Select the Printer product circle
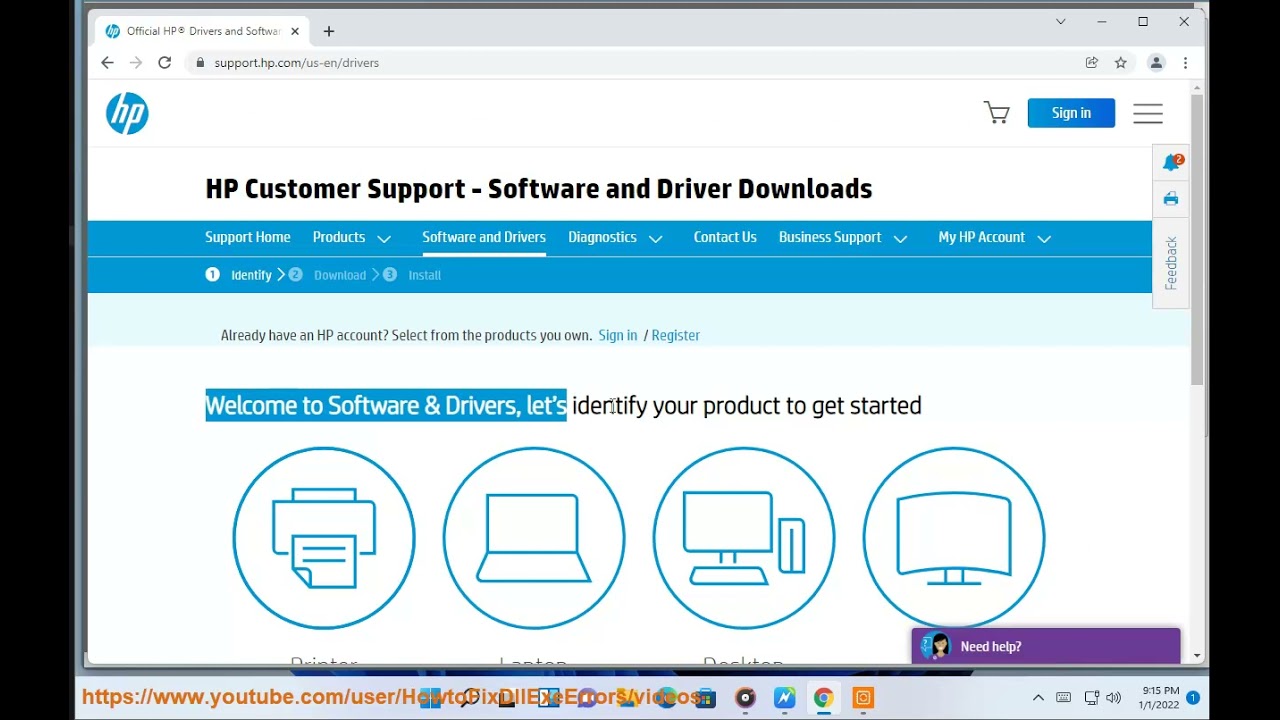The width and height of the screenshot is (1280, 720). click(x=324, y=538)
